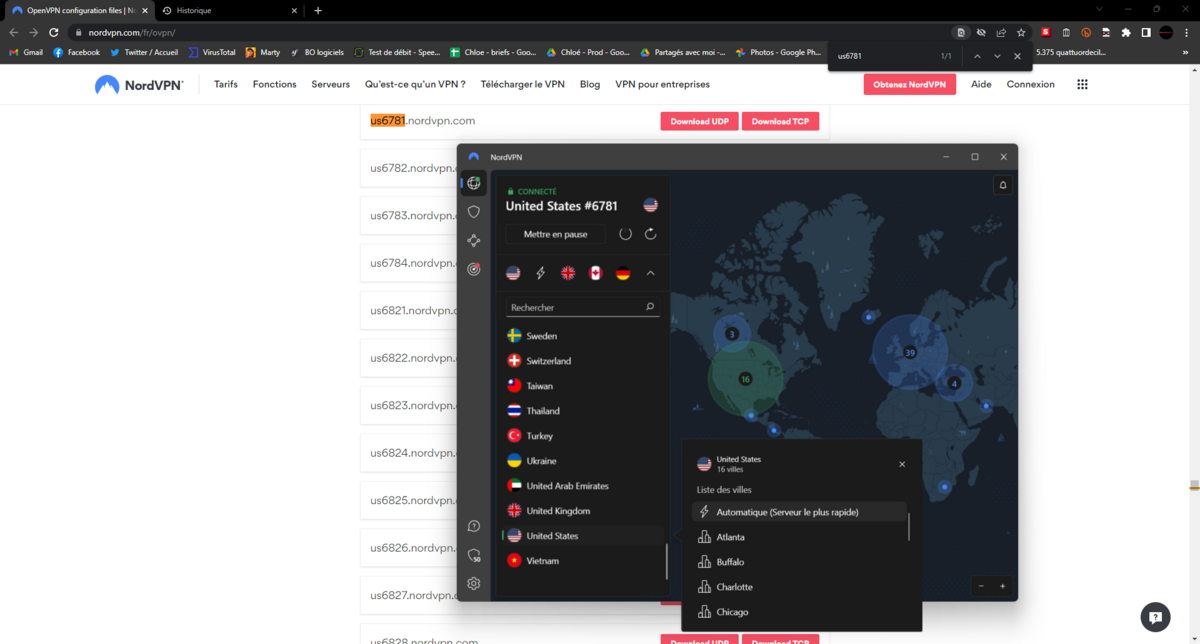Open the Chrome extensions puzzle icon

coord(1126,32)
